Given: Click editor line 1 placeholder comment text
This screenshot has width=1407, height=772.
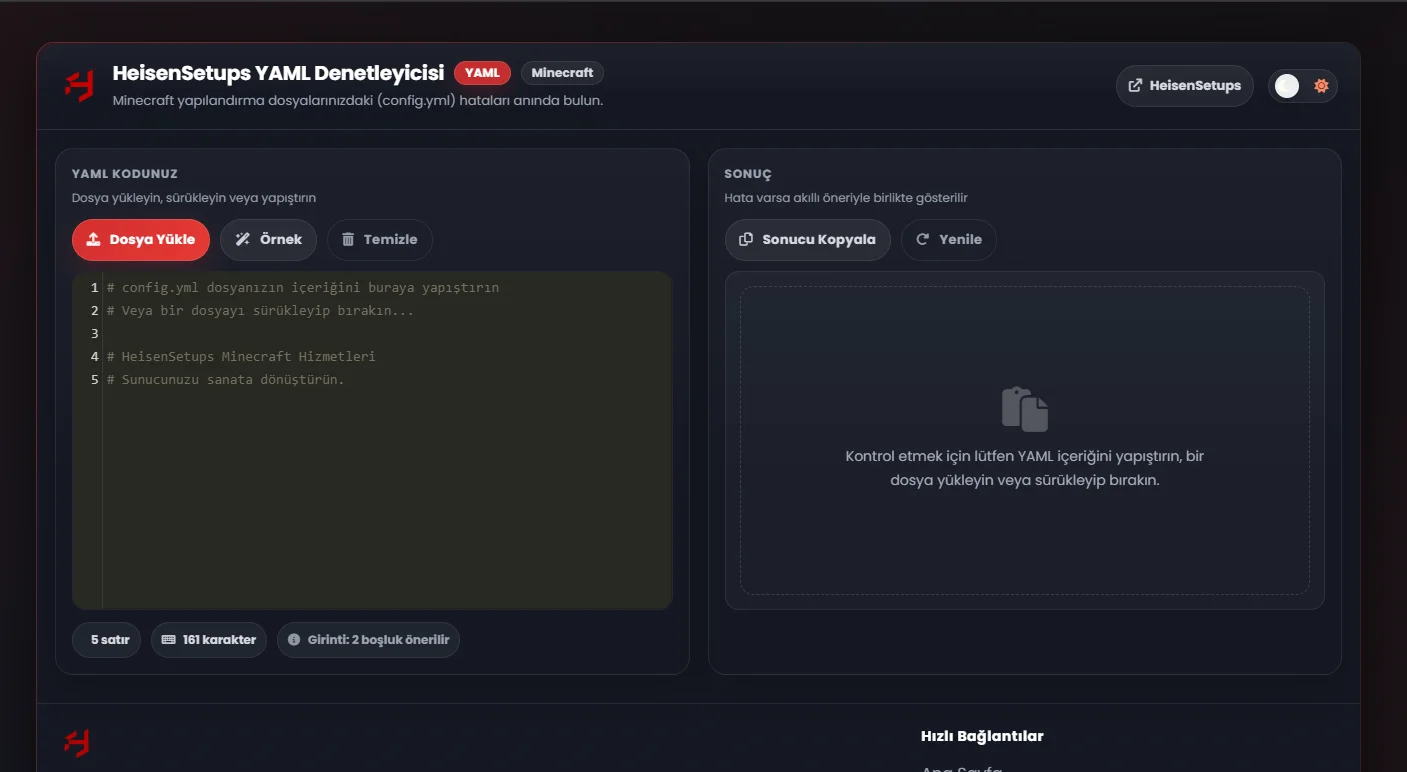Looking at the screenshot, I should (303, 288).
